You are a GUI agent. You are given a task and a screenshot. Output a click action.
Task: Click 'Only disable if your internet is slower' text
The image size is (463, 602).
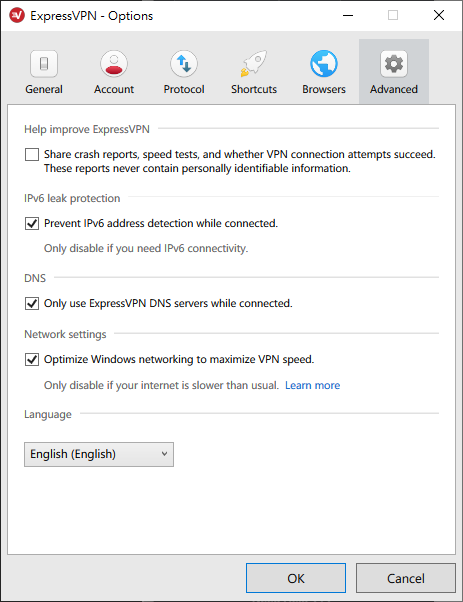[161, 385]
